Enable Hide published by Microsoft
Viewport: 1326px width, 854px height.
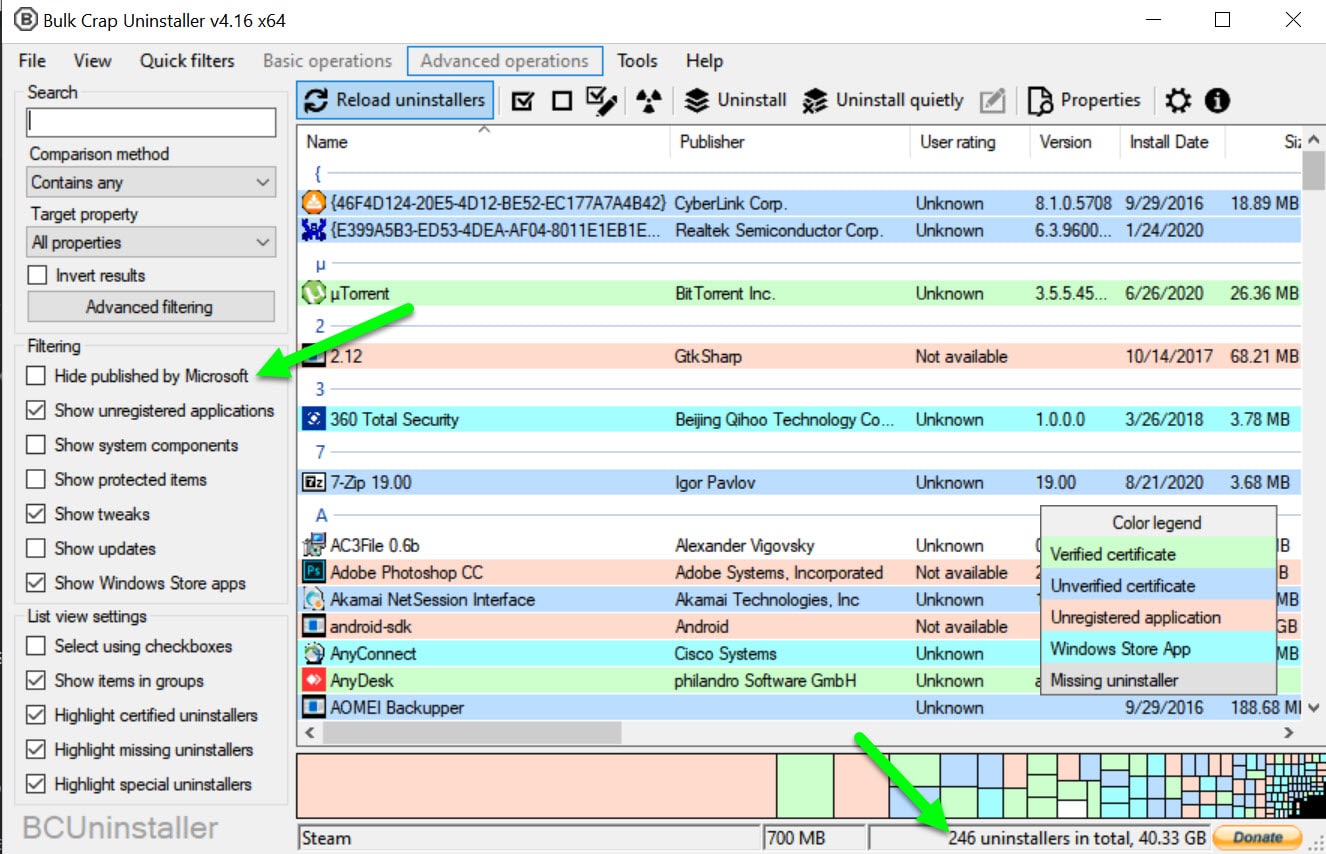(x=36, y=376)
